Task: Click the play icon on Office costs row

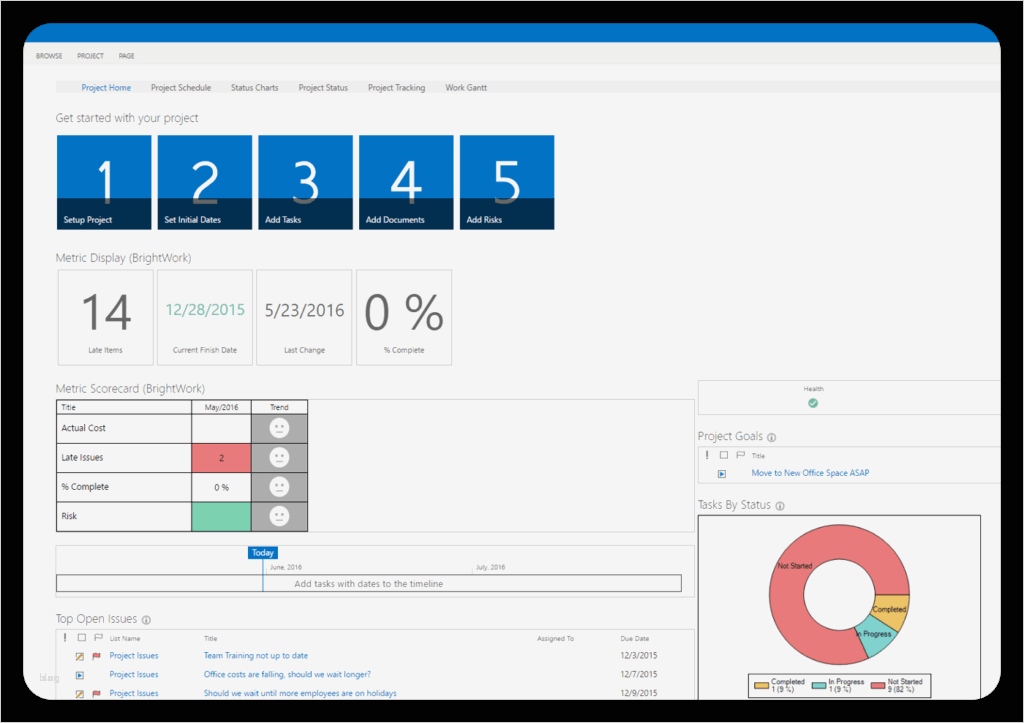Action: (80, 675)
